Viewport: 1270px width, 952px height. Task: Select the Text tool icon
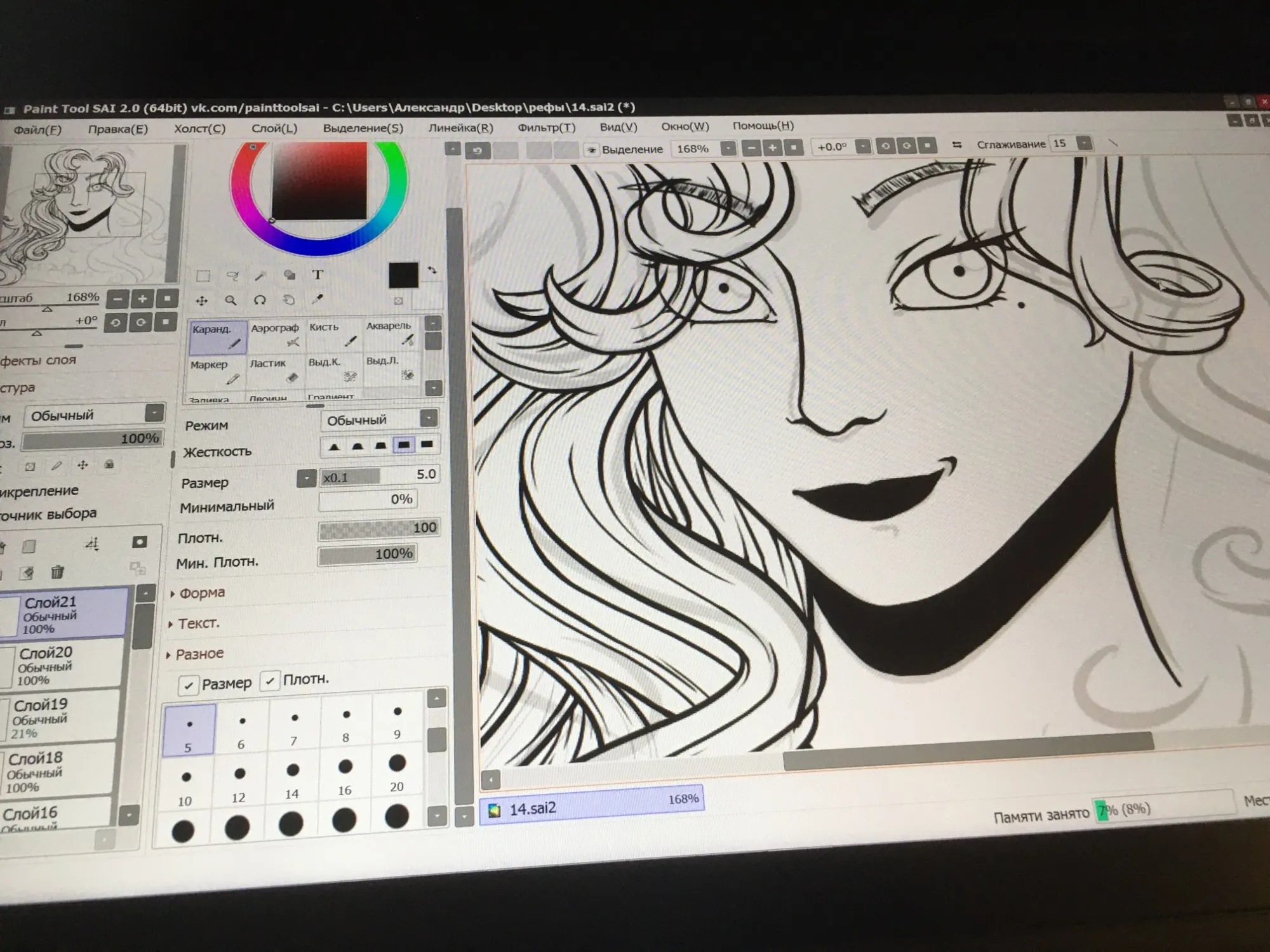pos(317,275)
